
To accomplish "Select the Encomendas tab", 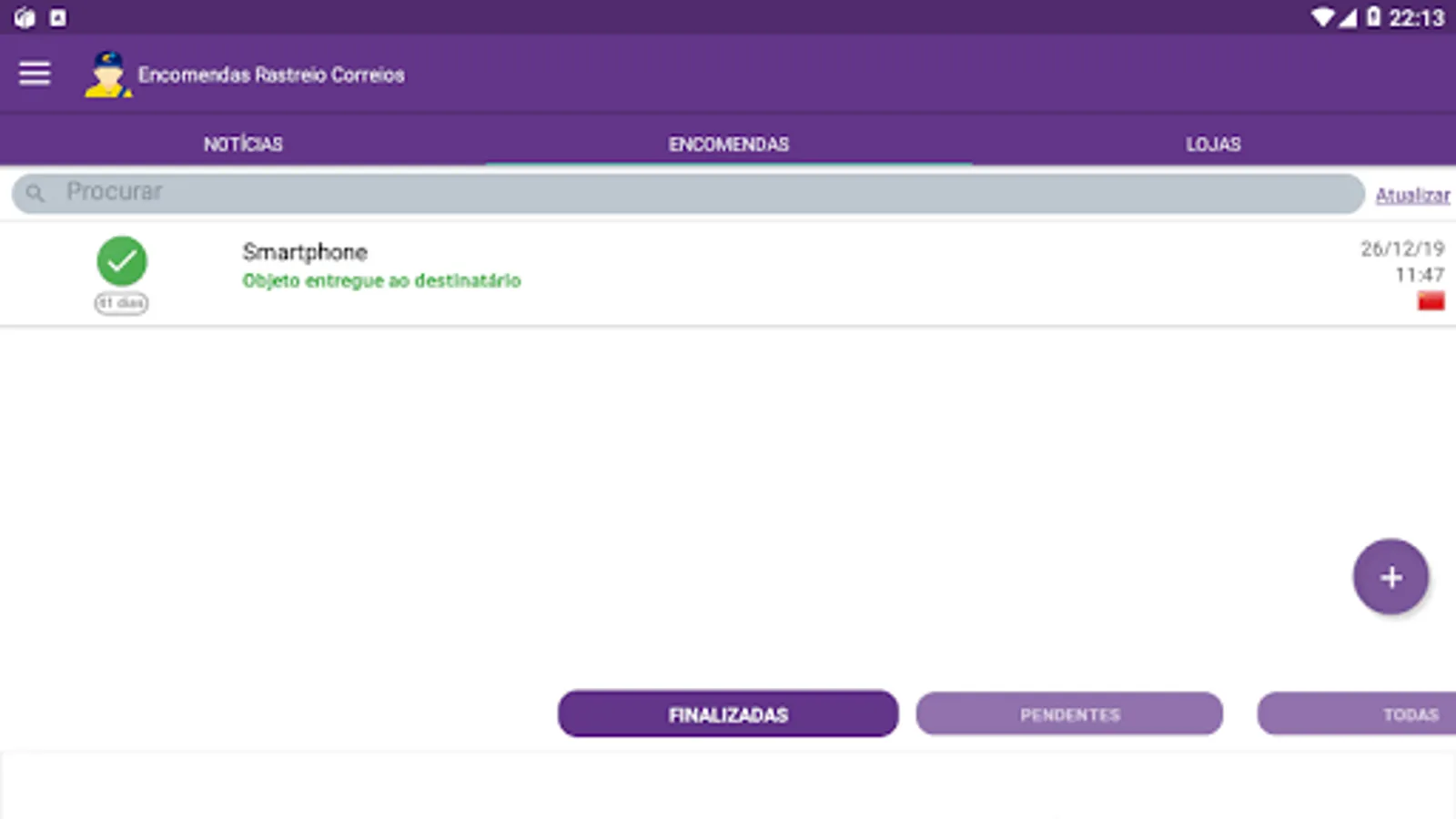I will pyautogui.click(x=729, y=144).
